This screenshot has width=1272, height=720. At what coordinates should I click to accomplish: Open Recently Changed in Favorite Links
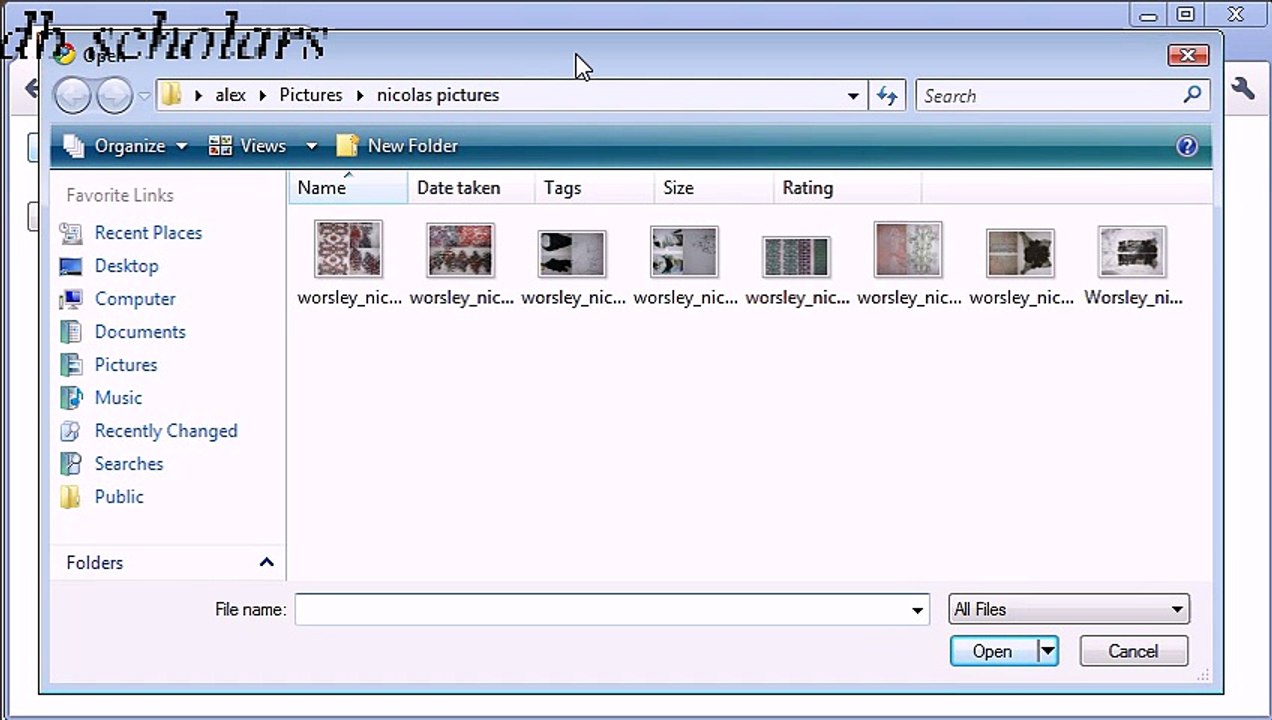tap(166, 431)
